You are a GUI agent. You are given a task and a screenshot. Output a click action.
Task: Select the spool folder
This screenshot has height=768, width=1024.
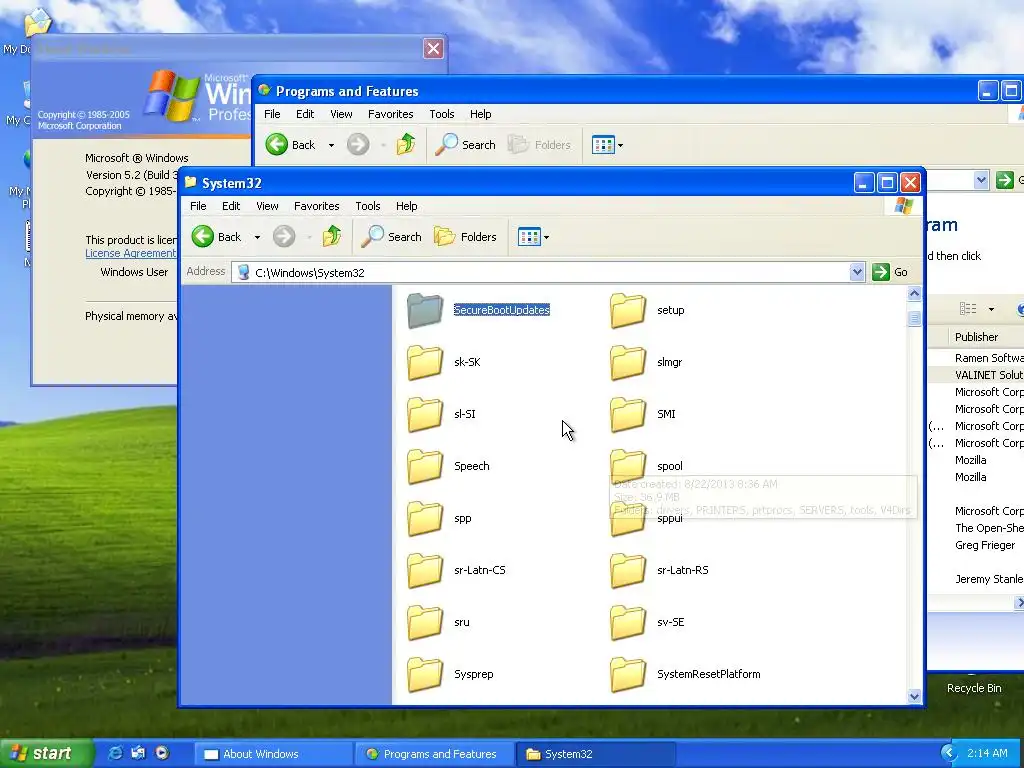pyautogui.click(x=647, y=466)
